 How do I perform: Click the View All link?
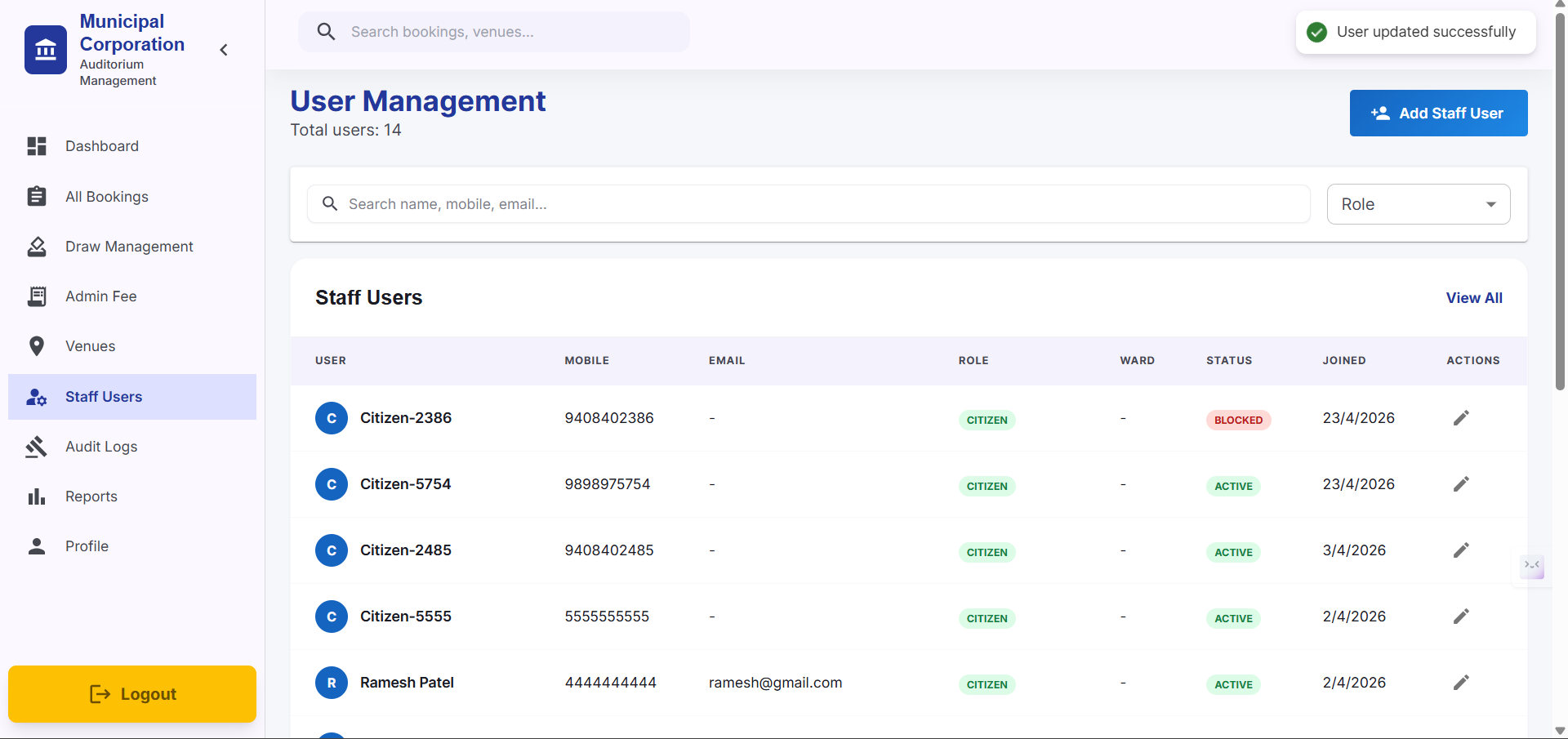coord(1474,298)
